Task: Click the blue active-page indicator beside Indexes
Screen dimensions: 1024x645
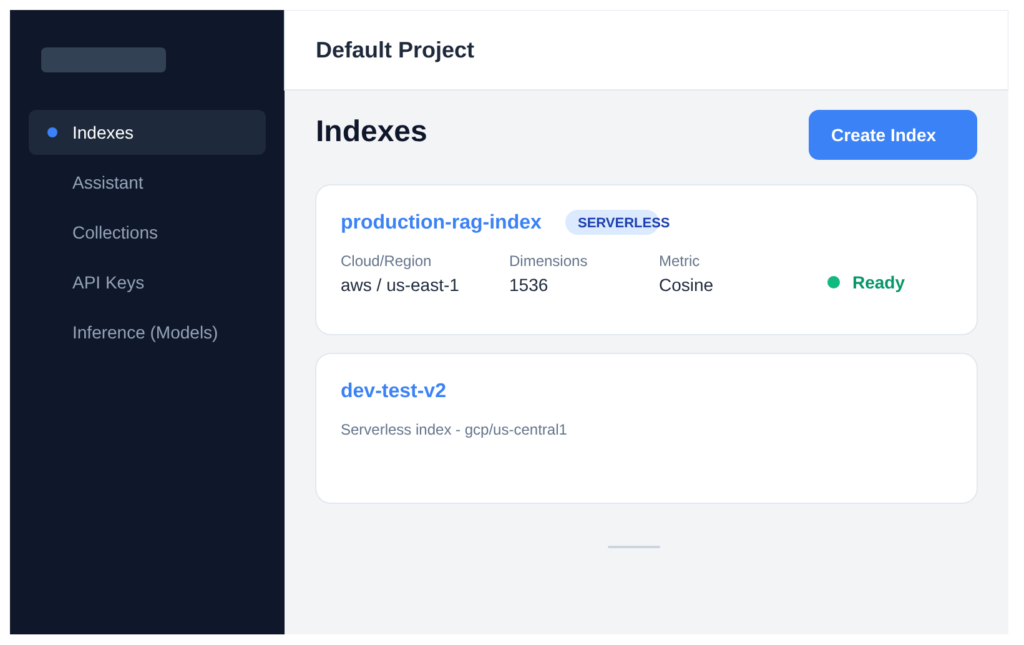Action: click(x=52, y=132)
